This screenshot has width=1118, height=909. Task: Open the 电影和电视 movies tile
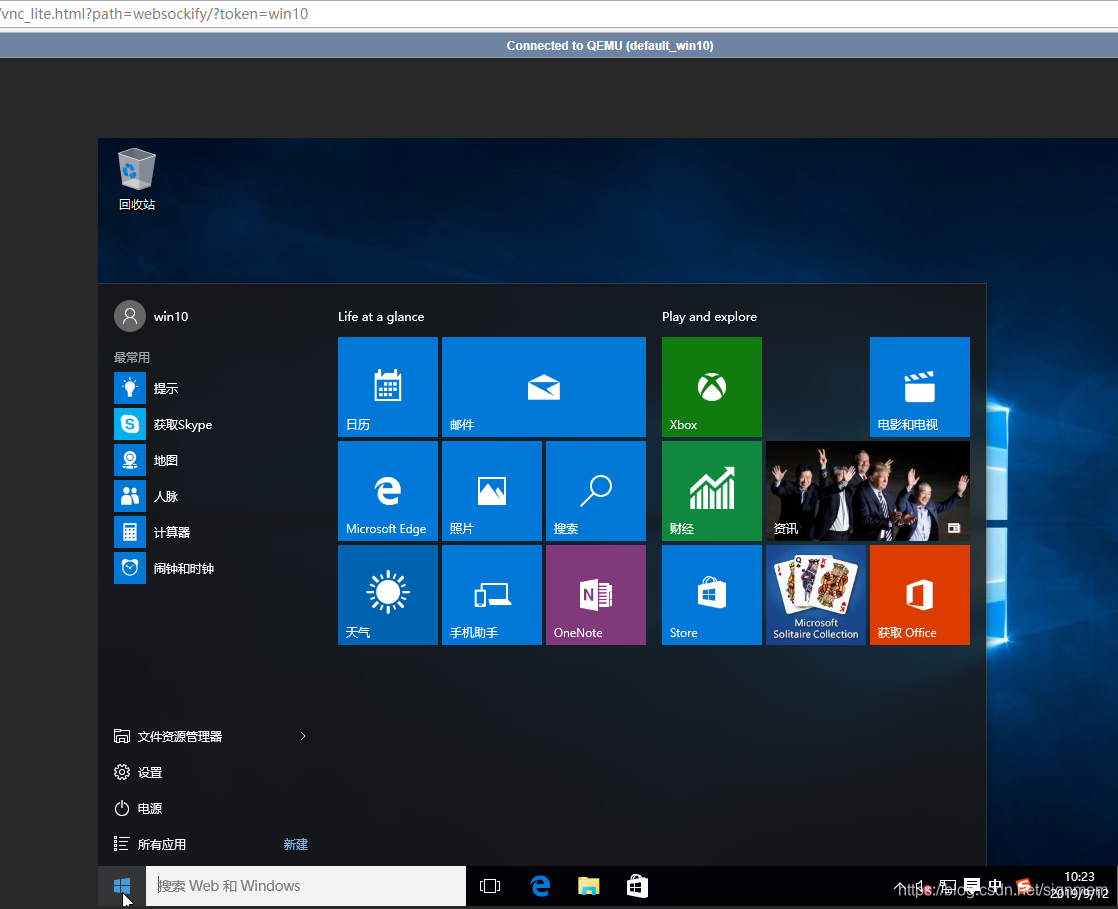coord(920,387)
